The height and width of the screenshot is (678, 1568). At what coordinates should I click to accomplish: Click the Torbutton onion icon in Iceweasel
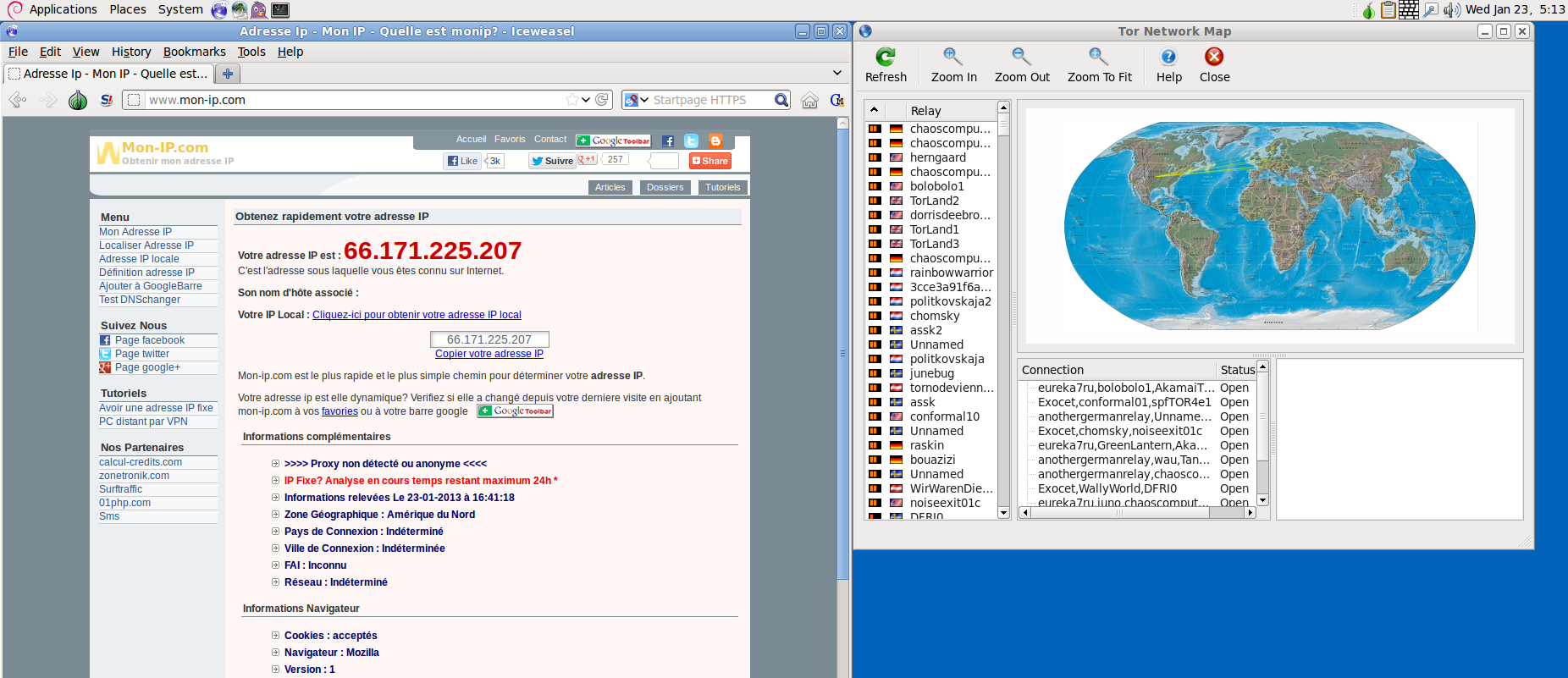pos(78,100)
